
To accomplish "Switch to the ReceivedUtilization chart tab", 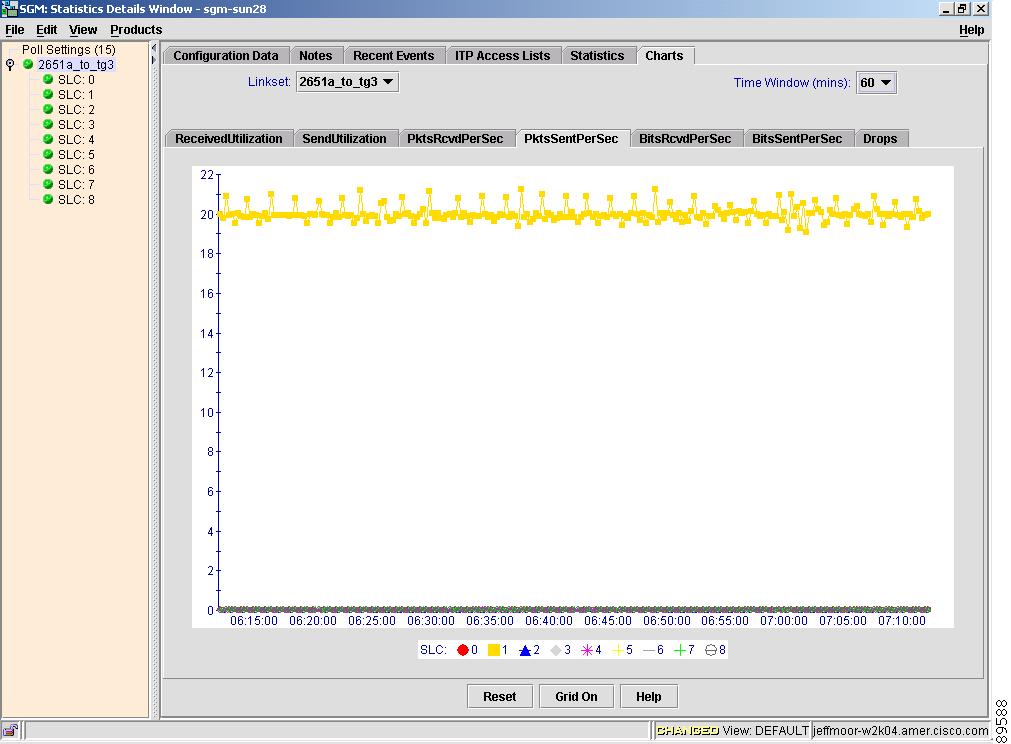I will click(228, 139).
